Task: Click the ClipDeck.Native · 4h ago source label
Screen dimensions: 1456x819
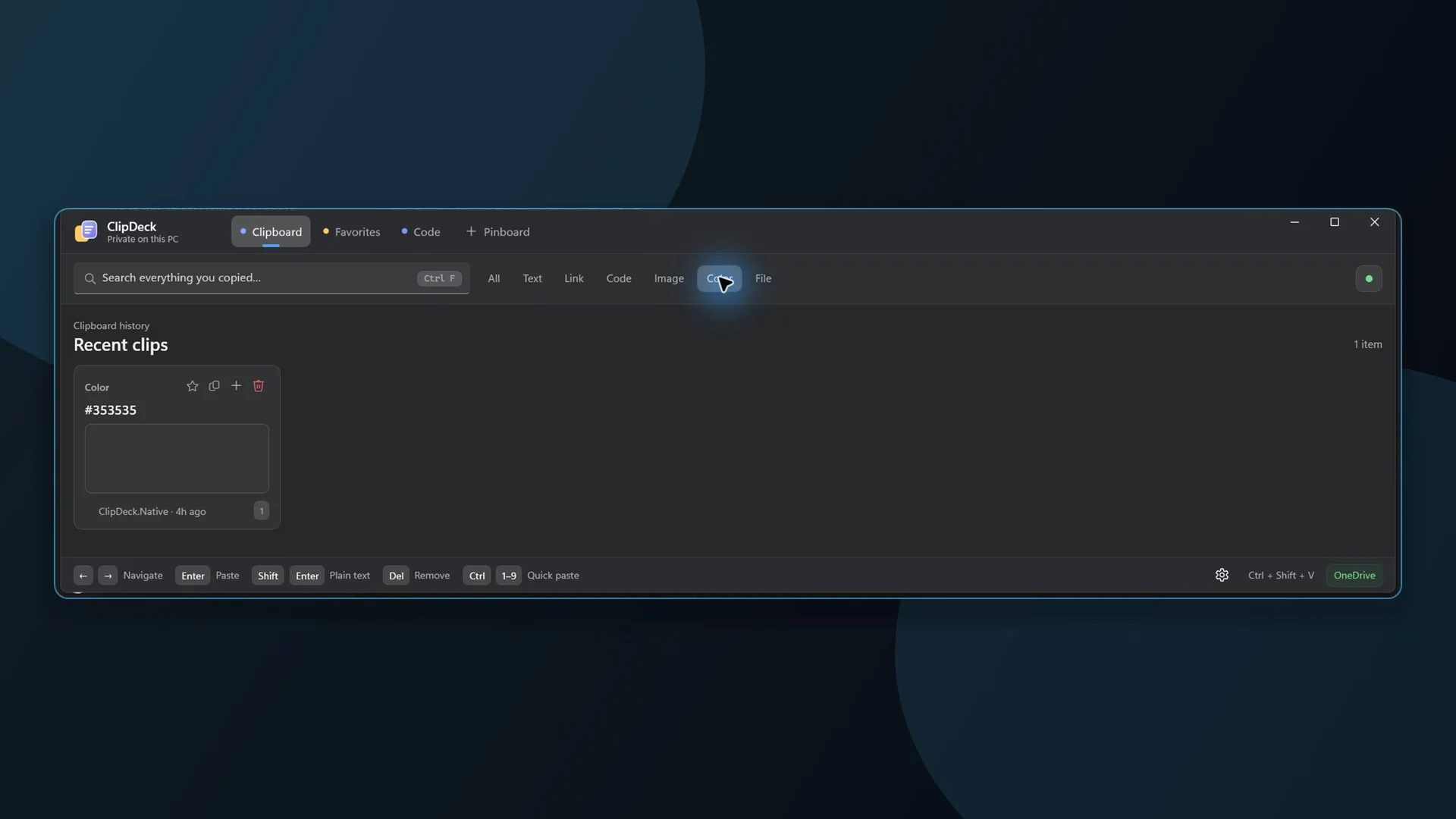Action: point(152,511)
